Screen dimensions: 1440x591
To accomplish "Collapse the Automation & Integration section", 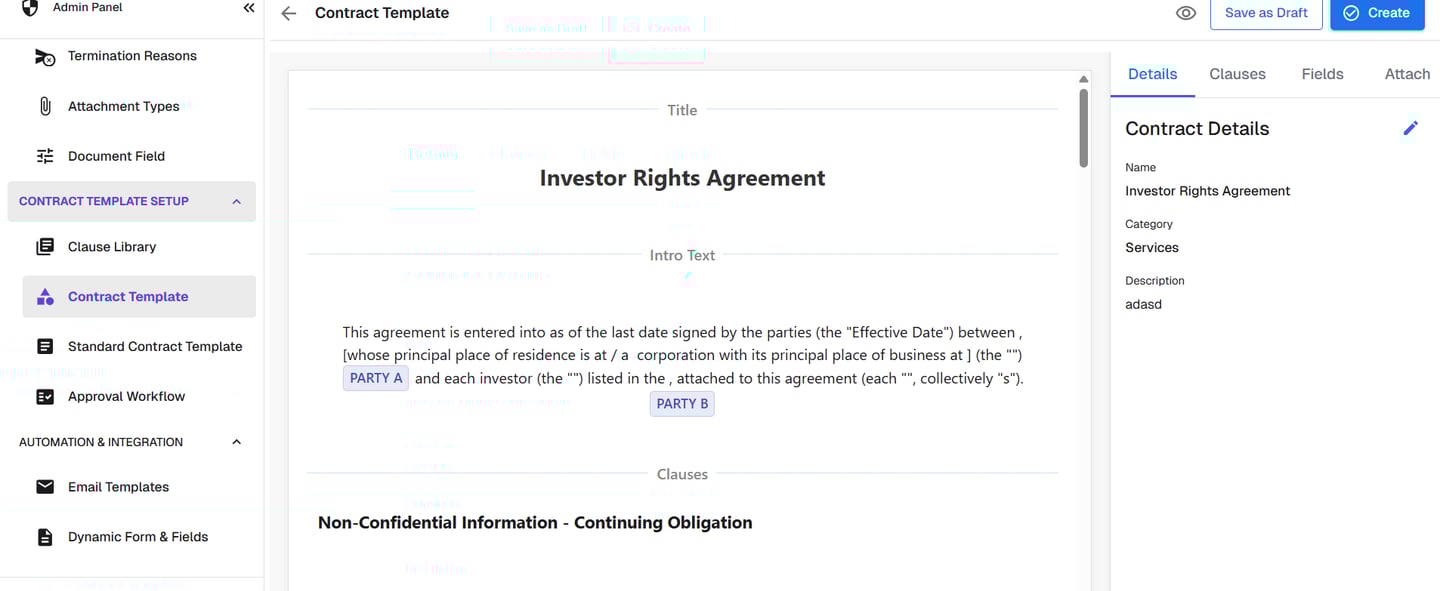I will pos(237,442).
